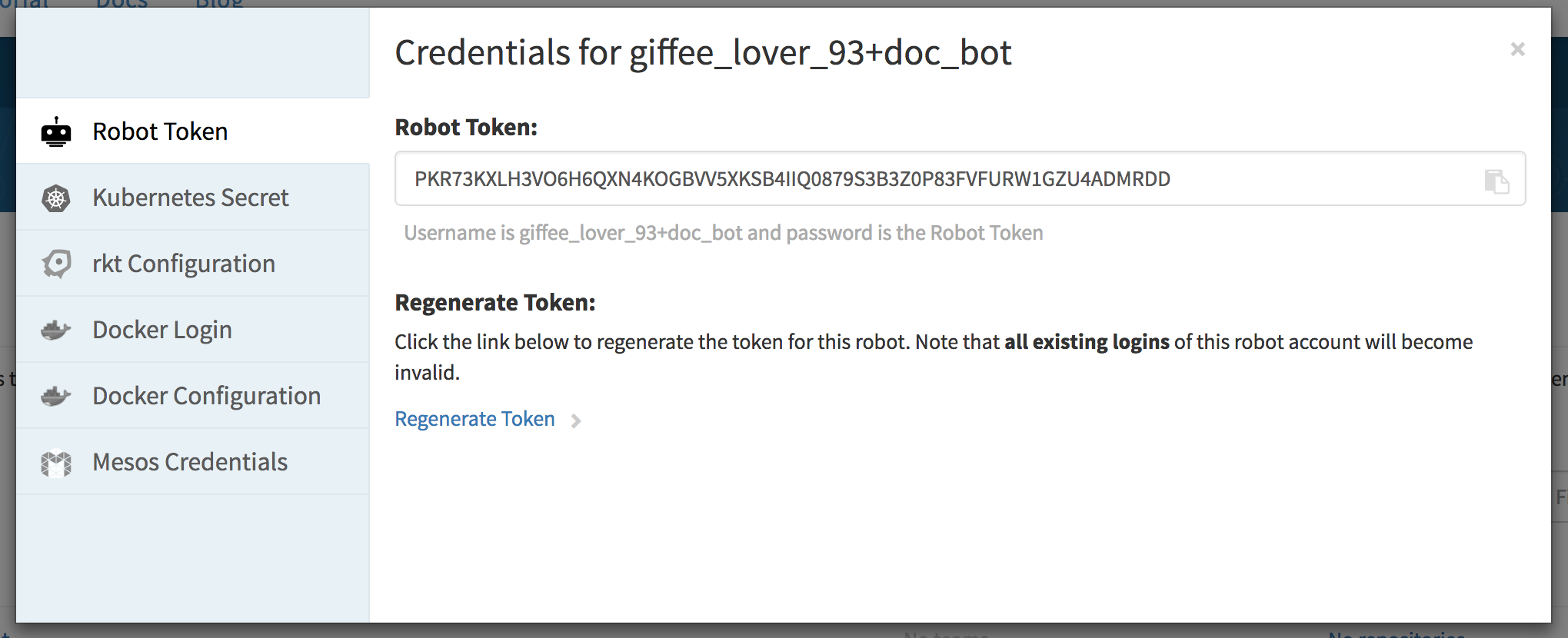Close the credentials dialog
This screenshot has height=638, width=1568.
[1517, 50]
